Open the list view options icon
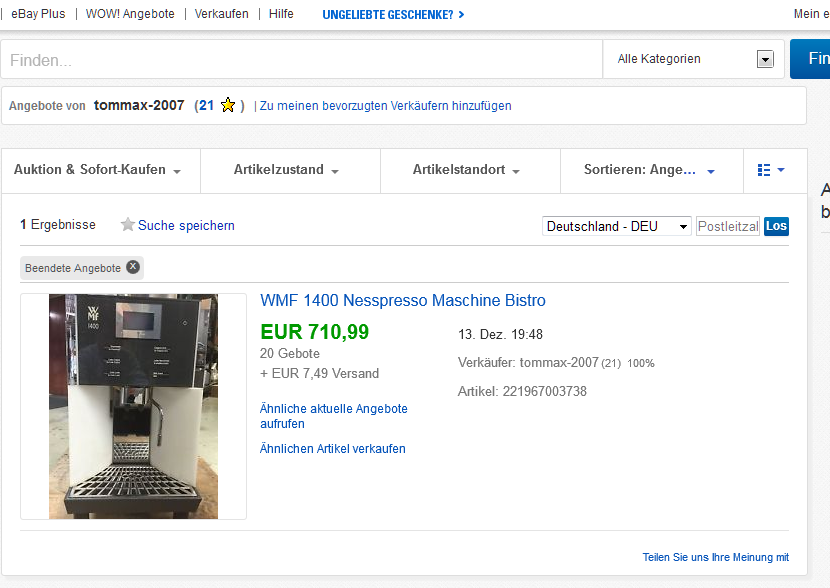The height and width of the screenshot is (588, 830). [x=769, y=170]
